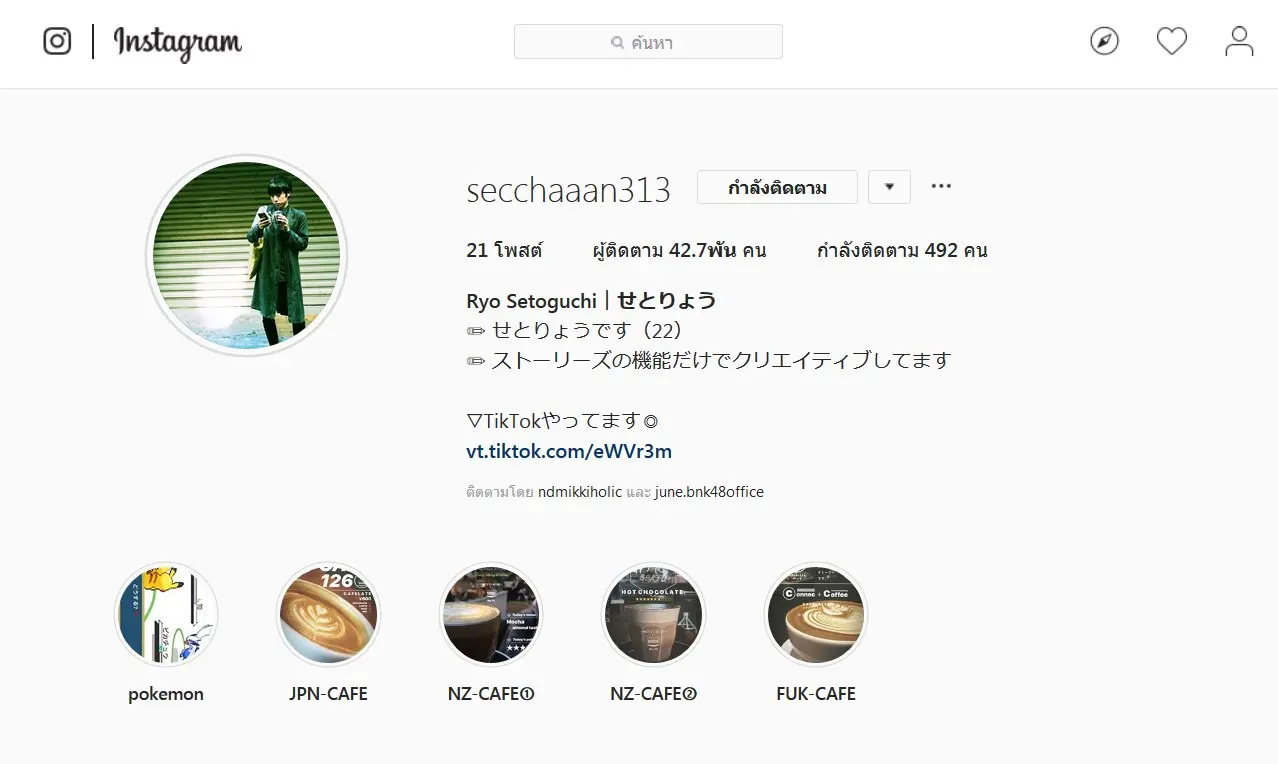Open the pokemon story highlight
Viewport: 1278px width, 764px height.
pos(166,614)
